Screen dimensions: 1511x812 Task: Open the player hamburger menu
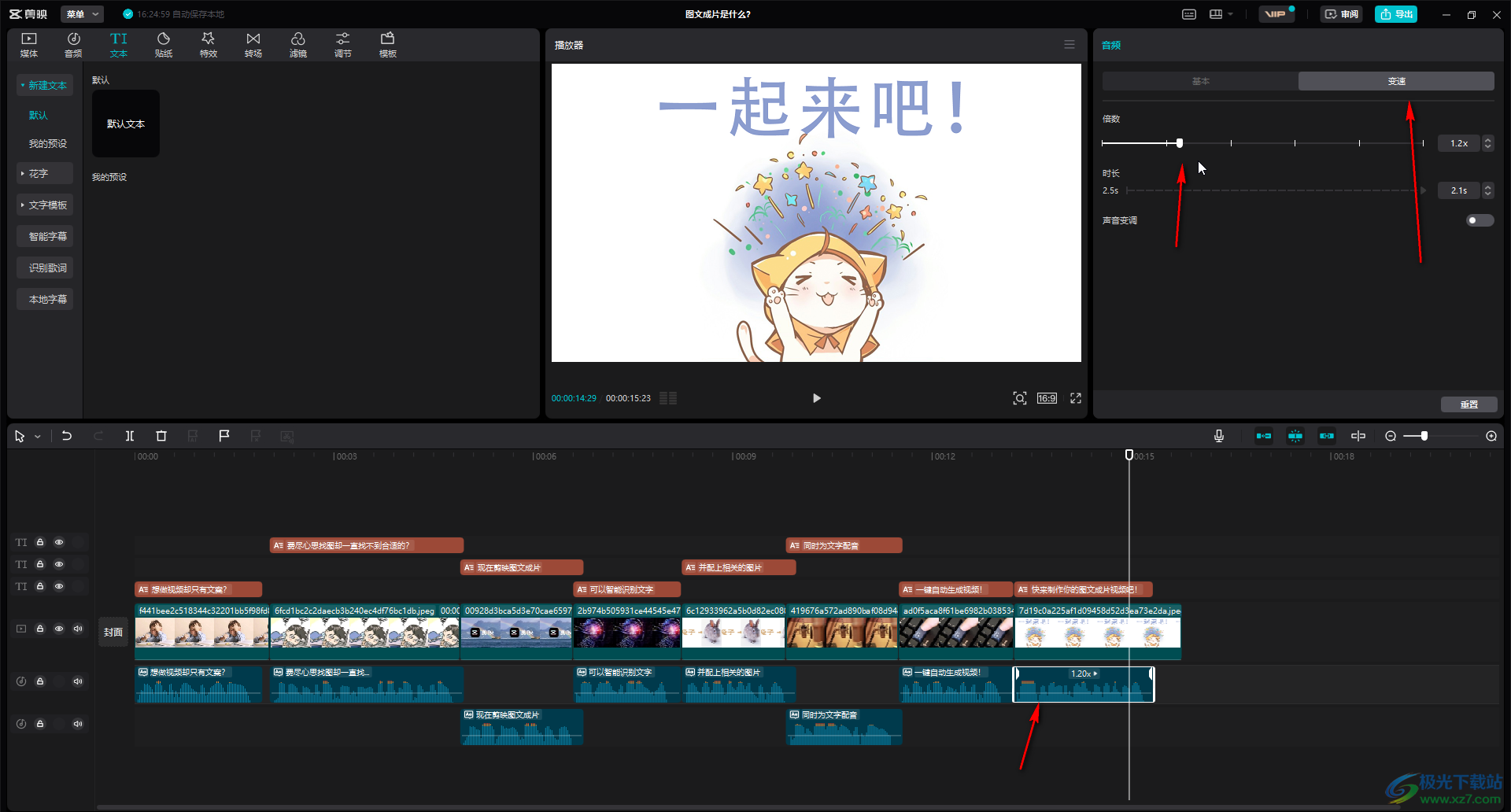[x=1070, y=45]
